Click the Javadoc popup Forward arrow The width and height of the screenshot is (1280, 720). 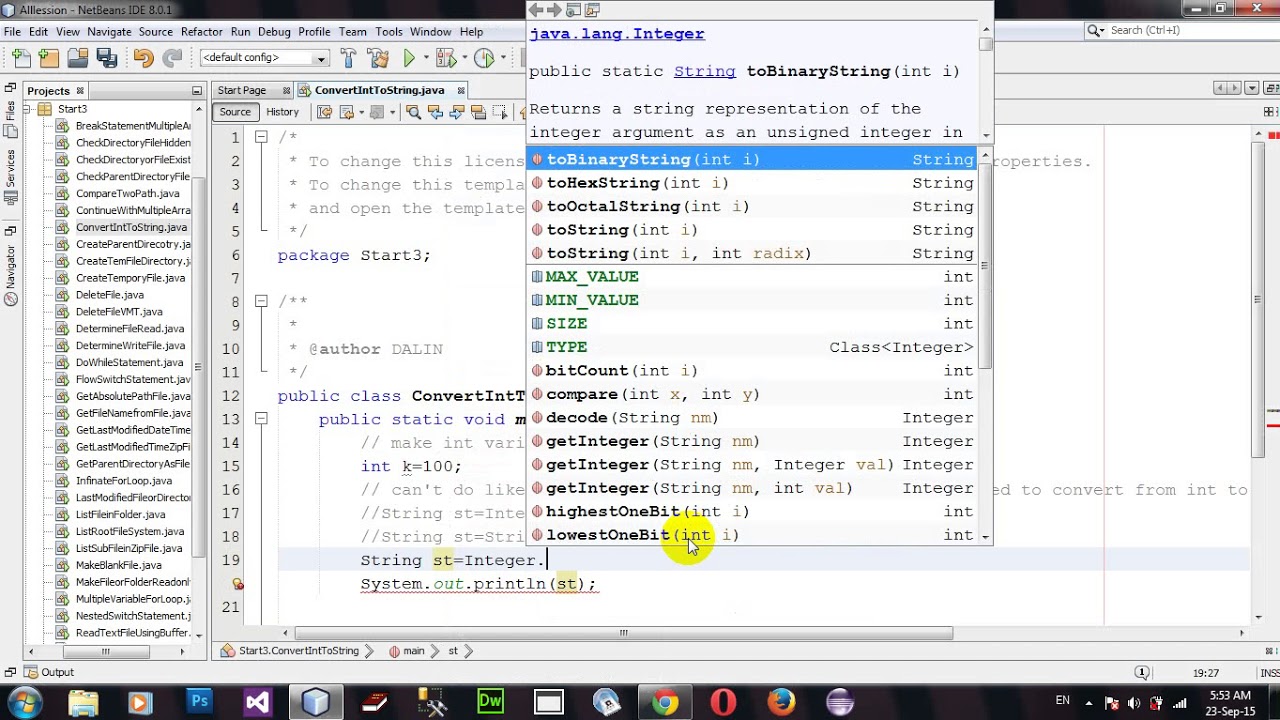pos(554,10)
